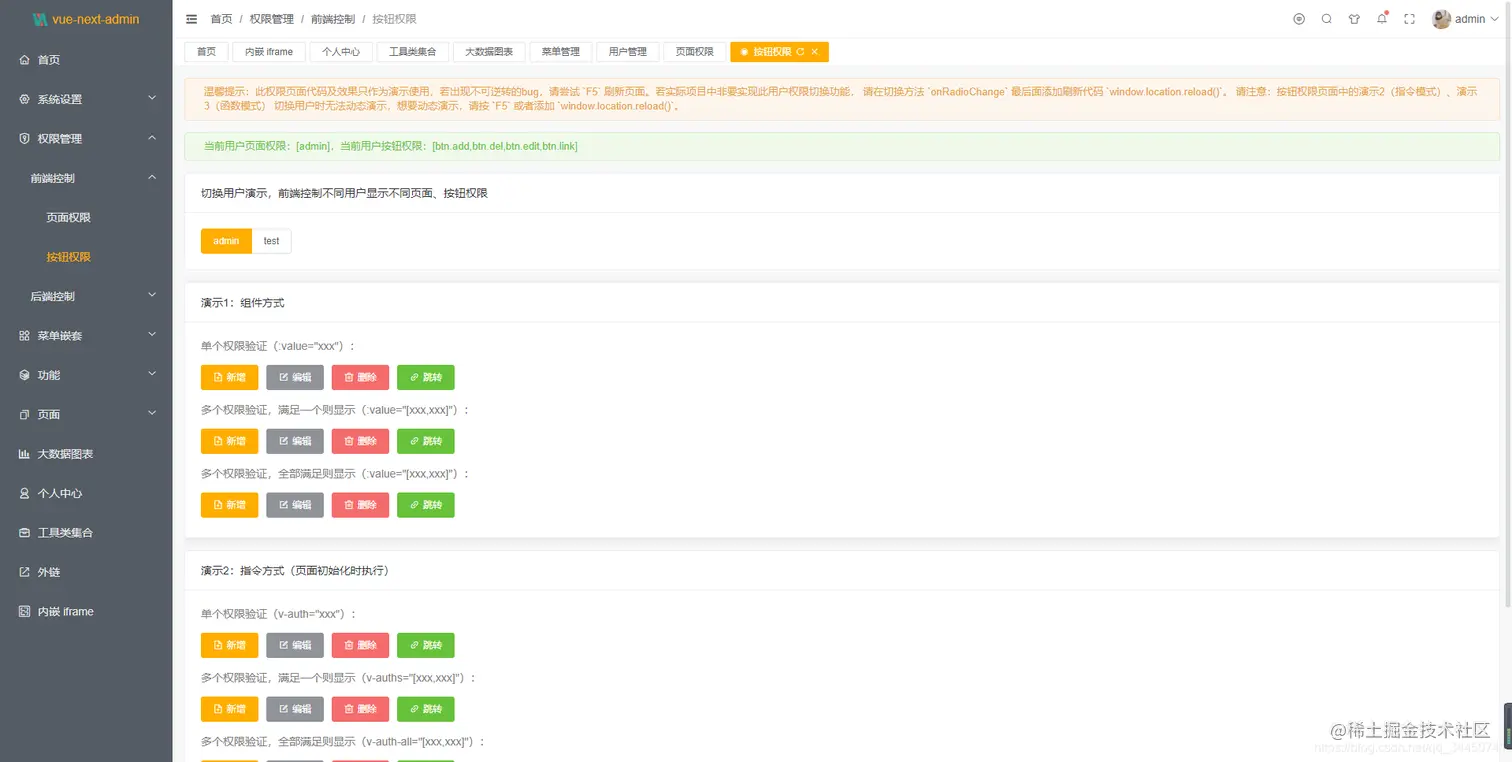1512x762 pixels.
Task: Click 编辑 under single :value validation
Action: pyautogui.click(x=295, y=377)
